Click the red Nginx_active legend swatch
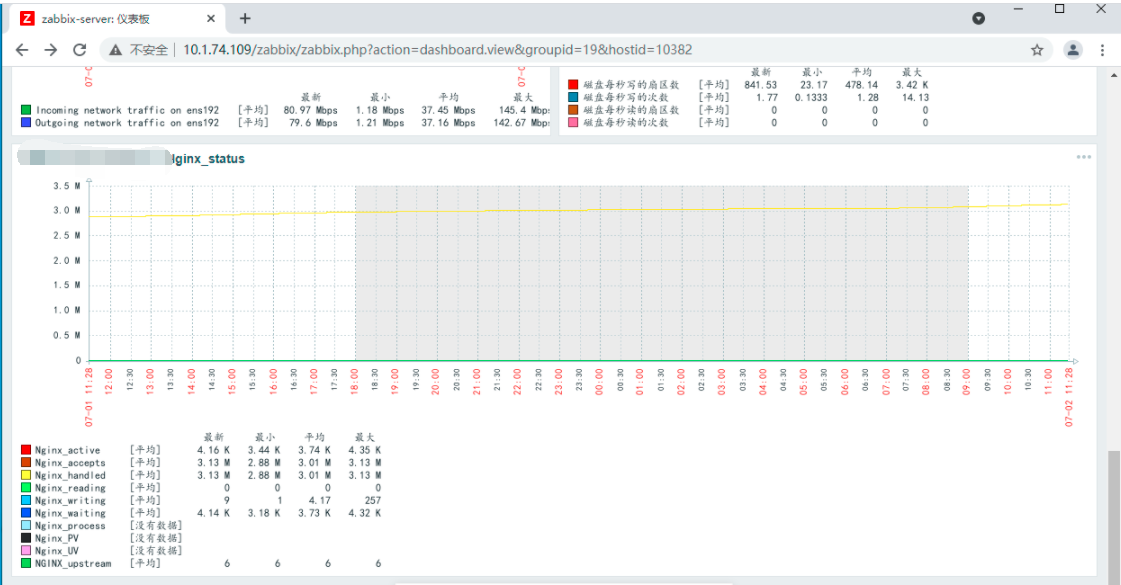The image size is (1121, 585). pos(26,450)
